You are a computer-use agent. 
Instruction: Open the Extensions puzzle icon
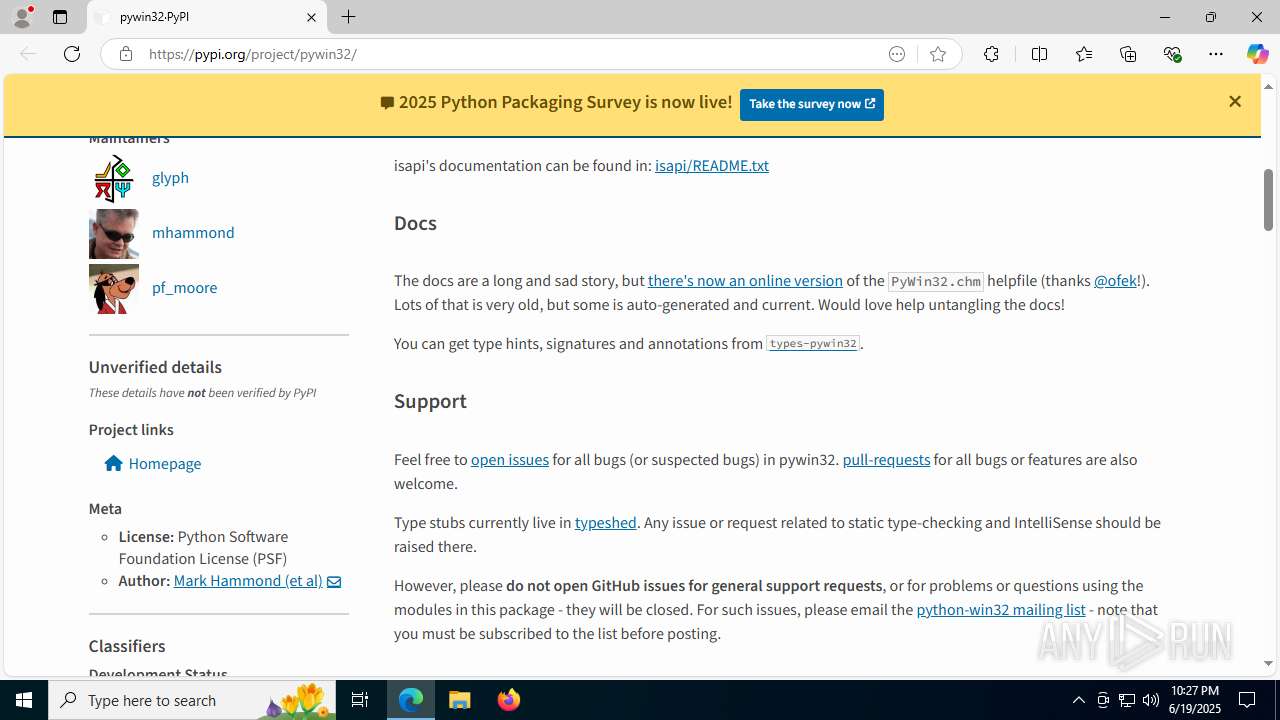tap(991, 54)
